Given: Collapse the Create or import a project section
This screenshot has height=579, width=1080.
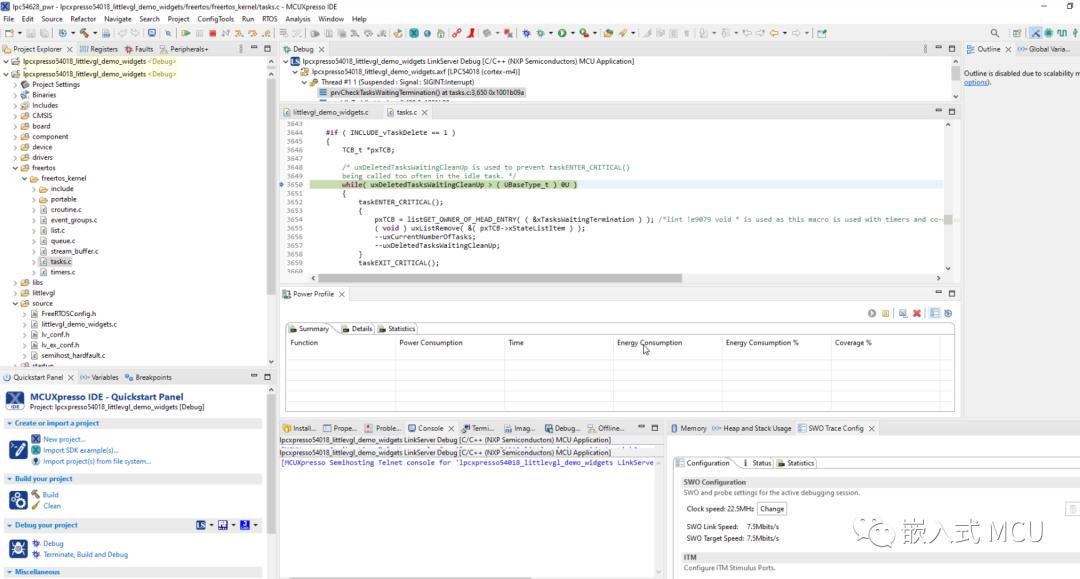Looking at the screenshot, I should pos(9,423).
